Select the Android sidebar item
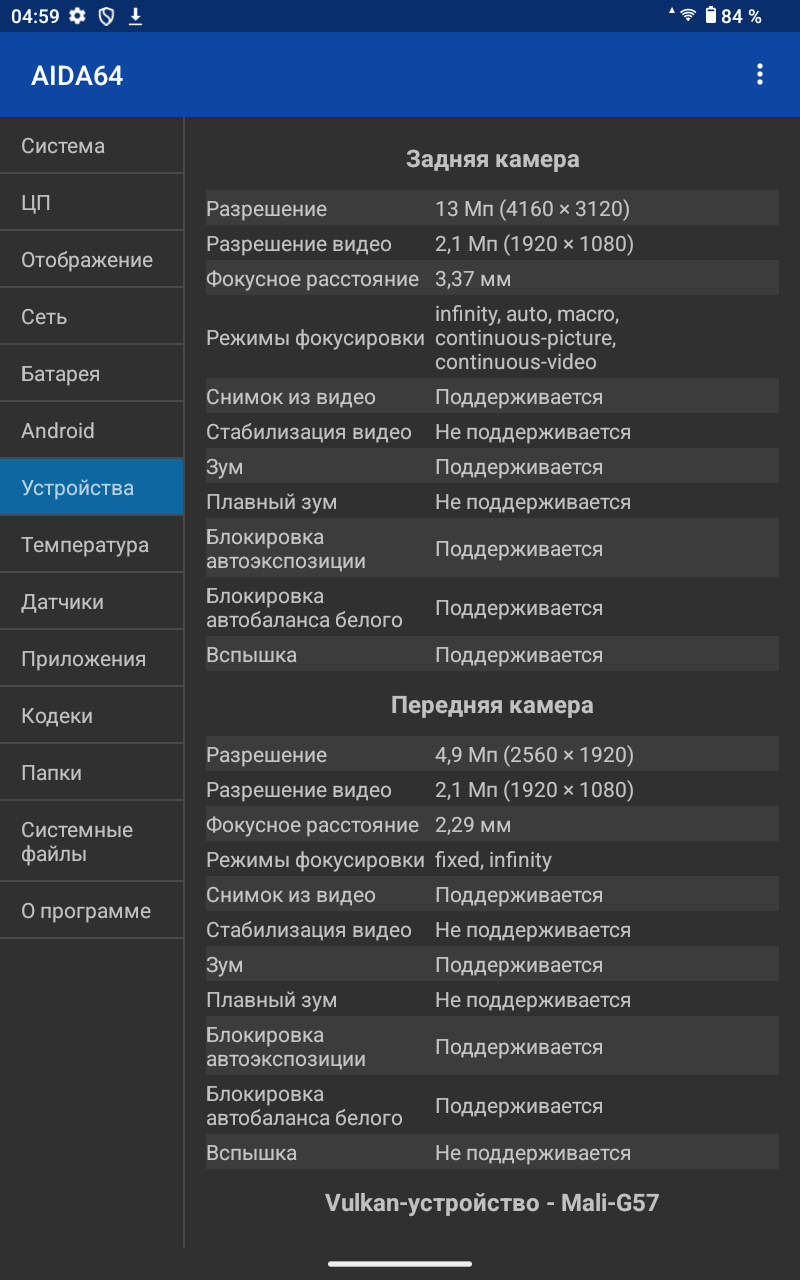 pos(91,431)
